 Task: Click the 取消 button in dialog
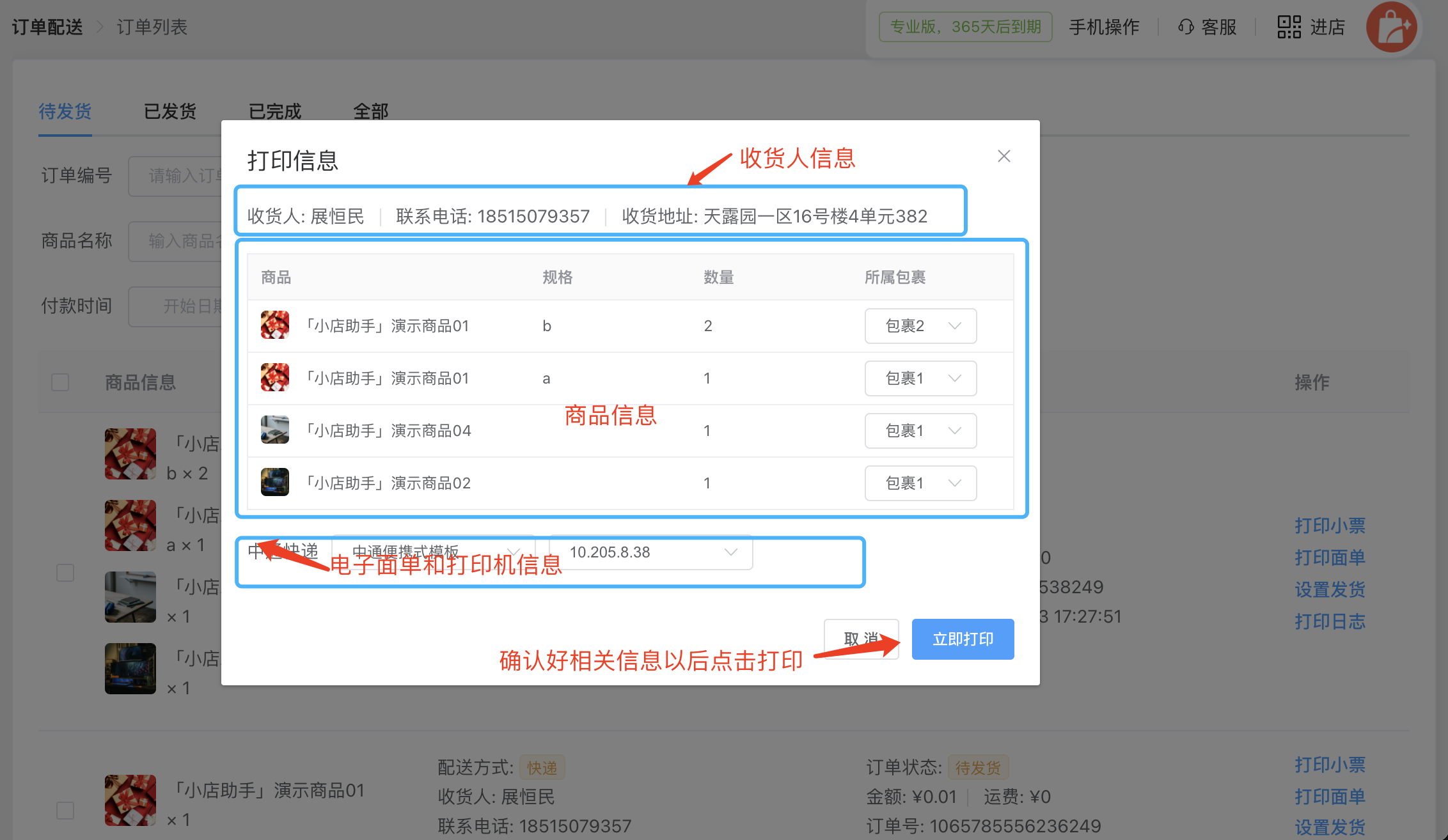[x=861, y=639]
